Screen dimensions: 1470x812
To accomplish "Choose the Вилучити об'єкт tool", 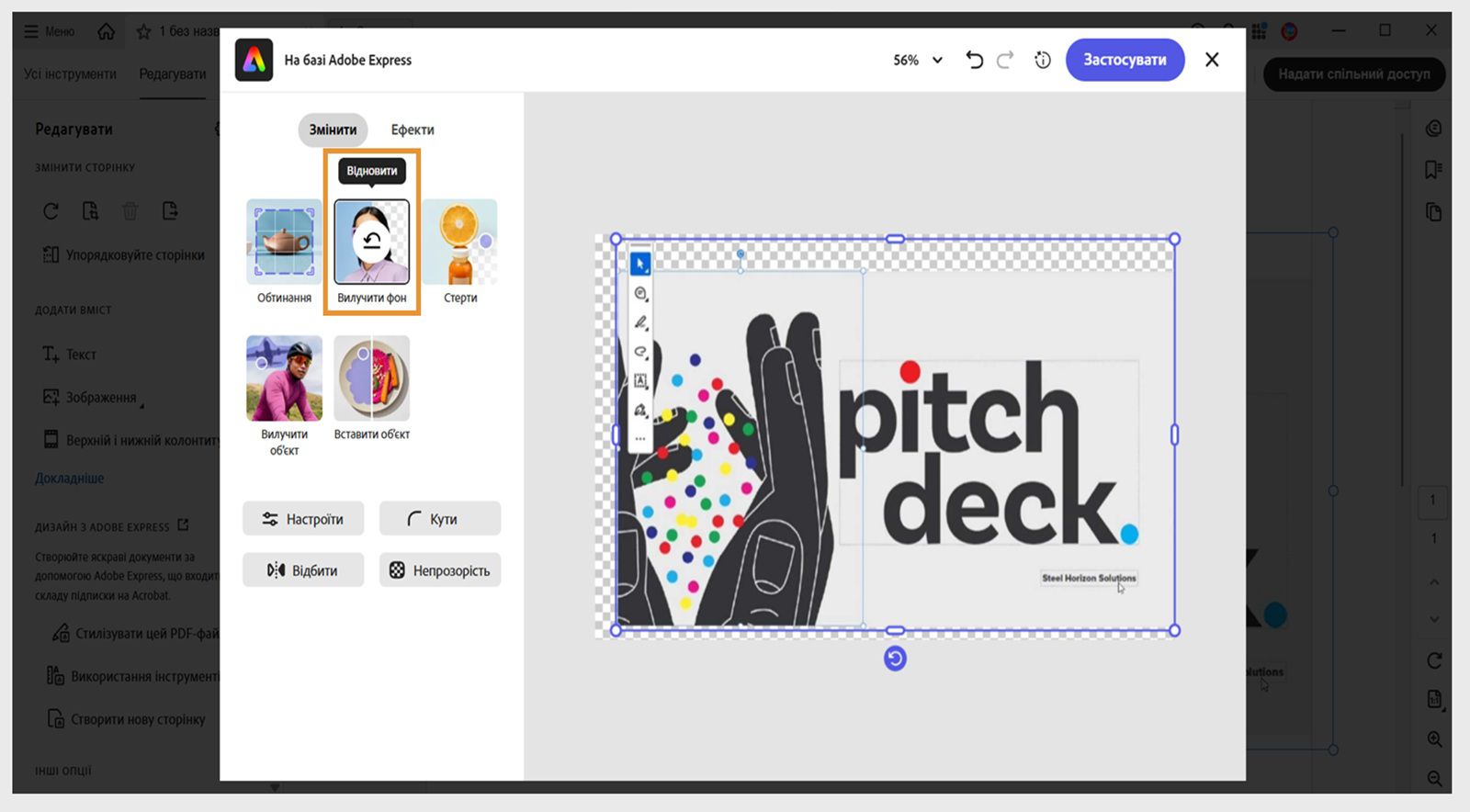I will tap(284, 378).
